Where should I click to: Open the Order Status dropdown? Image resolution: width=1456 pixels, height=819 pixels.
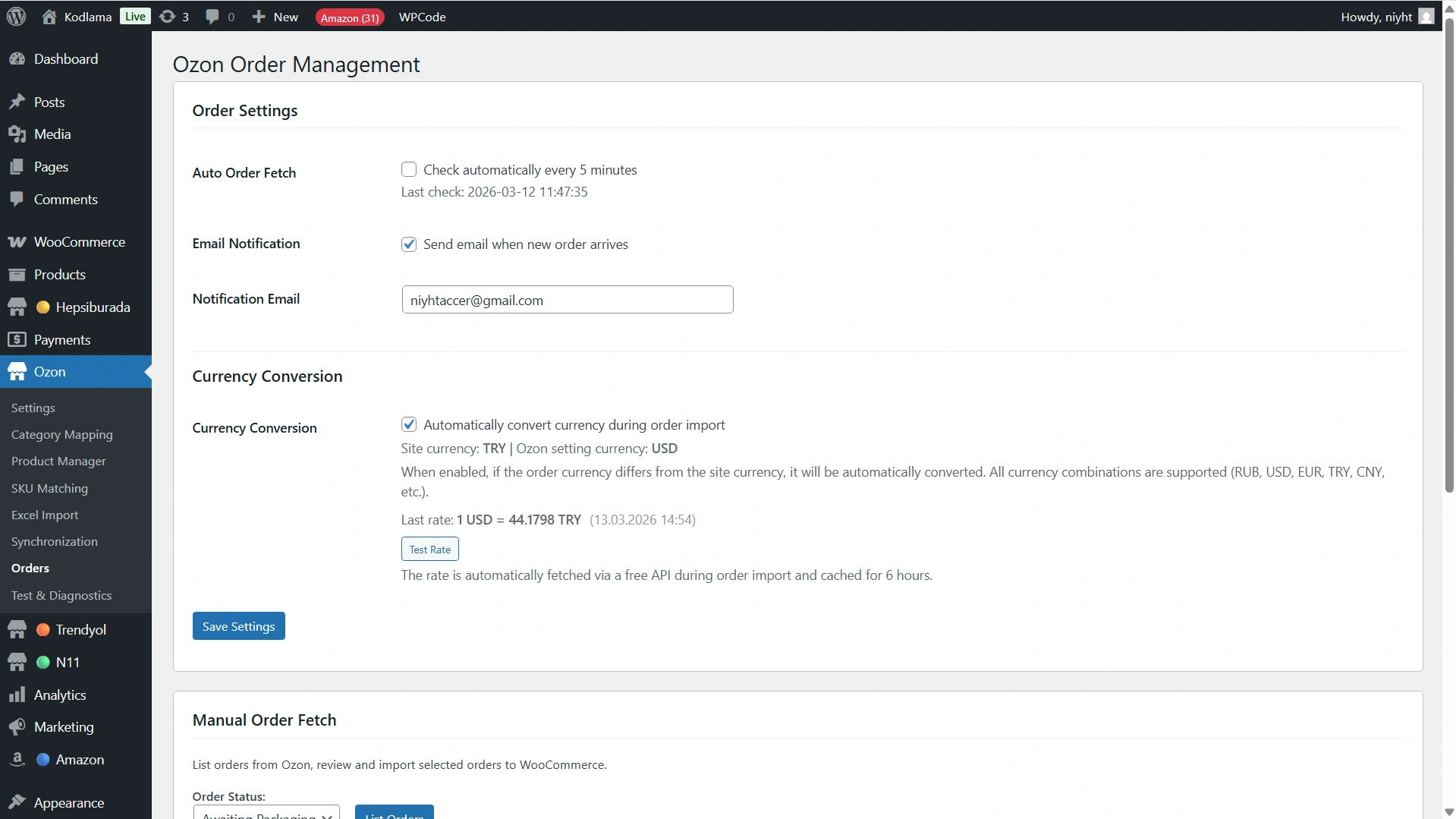[266, 813]
